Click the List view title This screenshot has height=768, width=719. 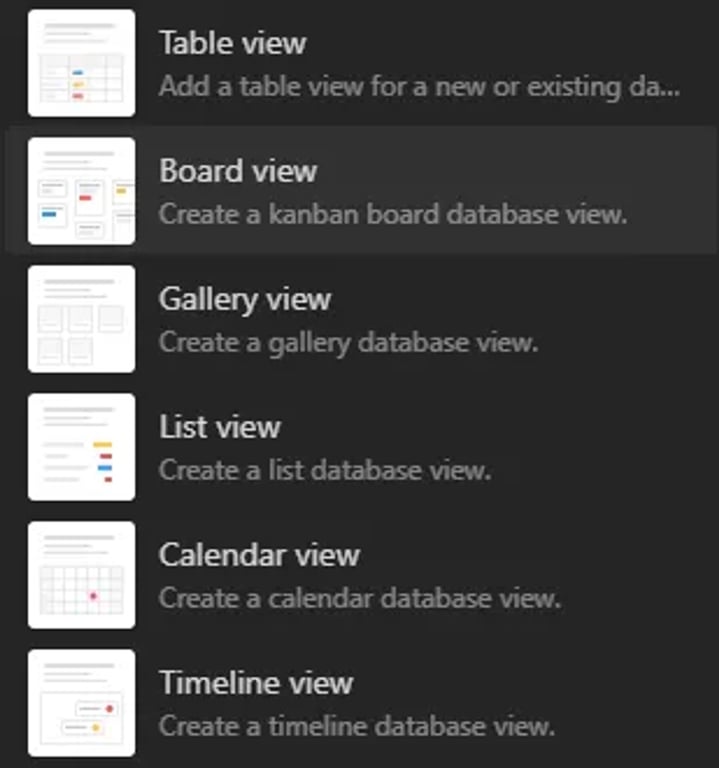[x=220, y=427]
